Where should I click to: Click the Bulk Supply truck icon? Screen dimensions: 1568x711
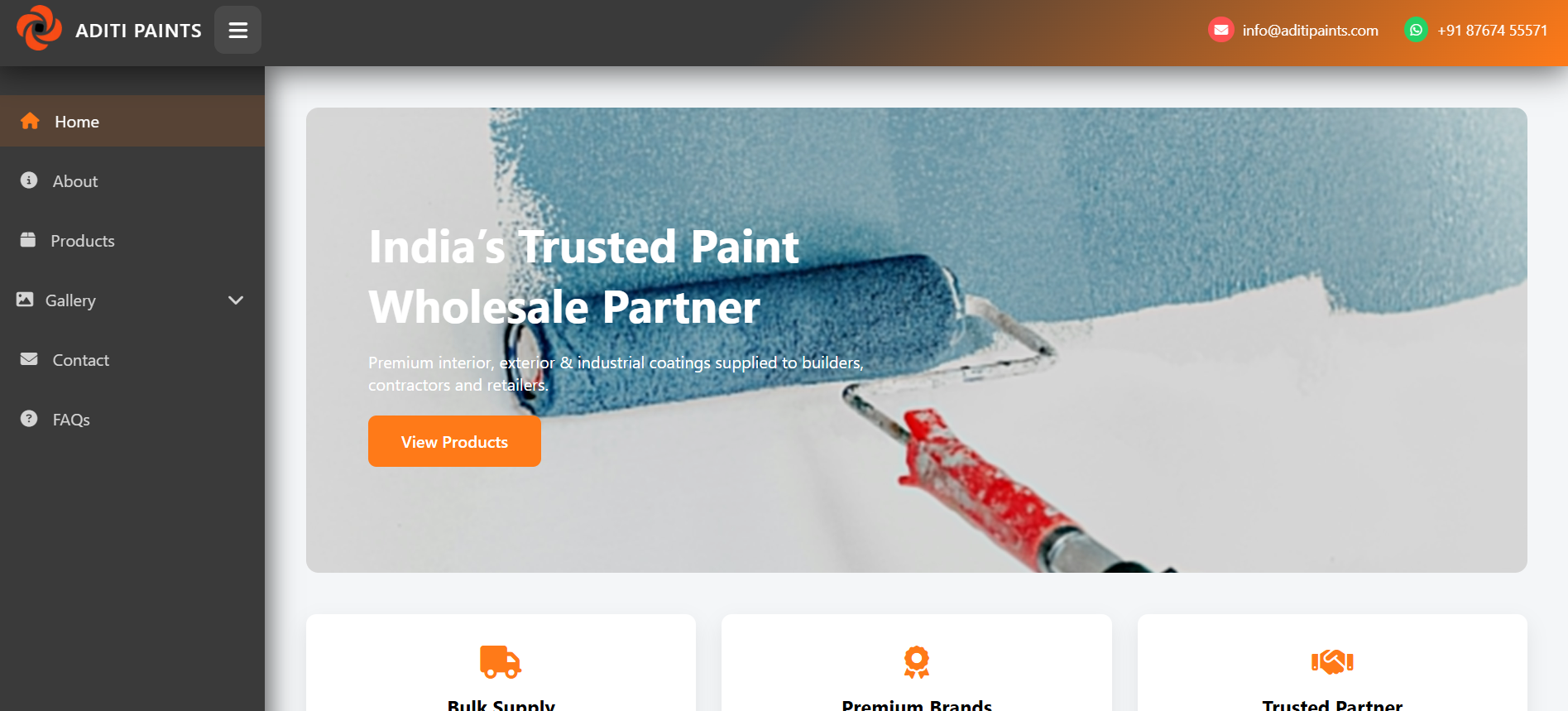click(501, 662)
